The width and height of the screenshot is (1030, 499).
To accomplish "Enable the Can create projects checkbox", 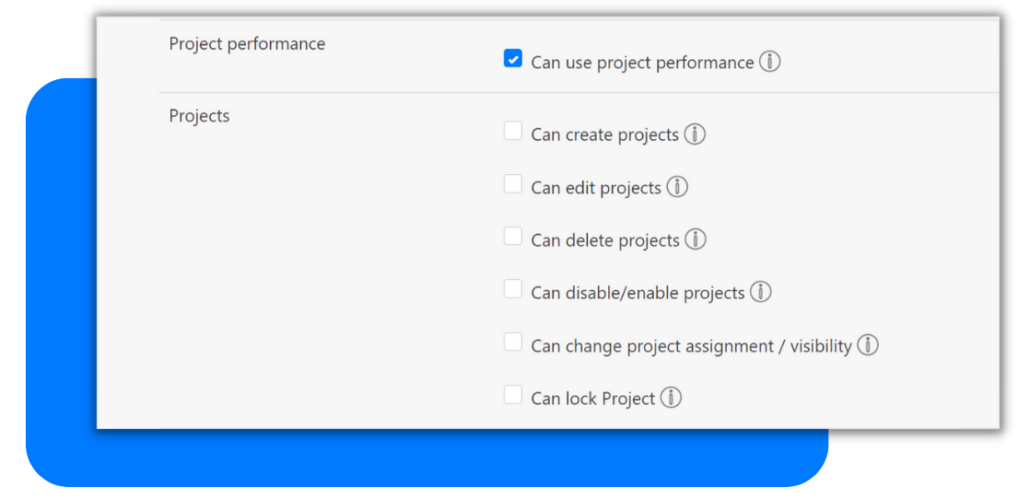I will click(x=513, y=132).
